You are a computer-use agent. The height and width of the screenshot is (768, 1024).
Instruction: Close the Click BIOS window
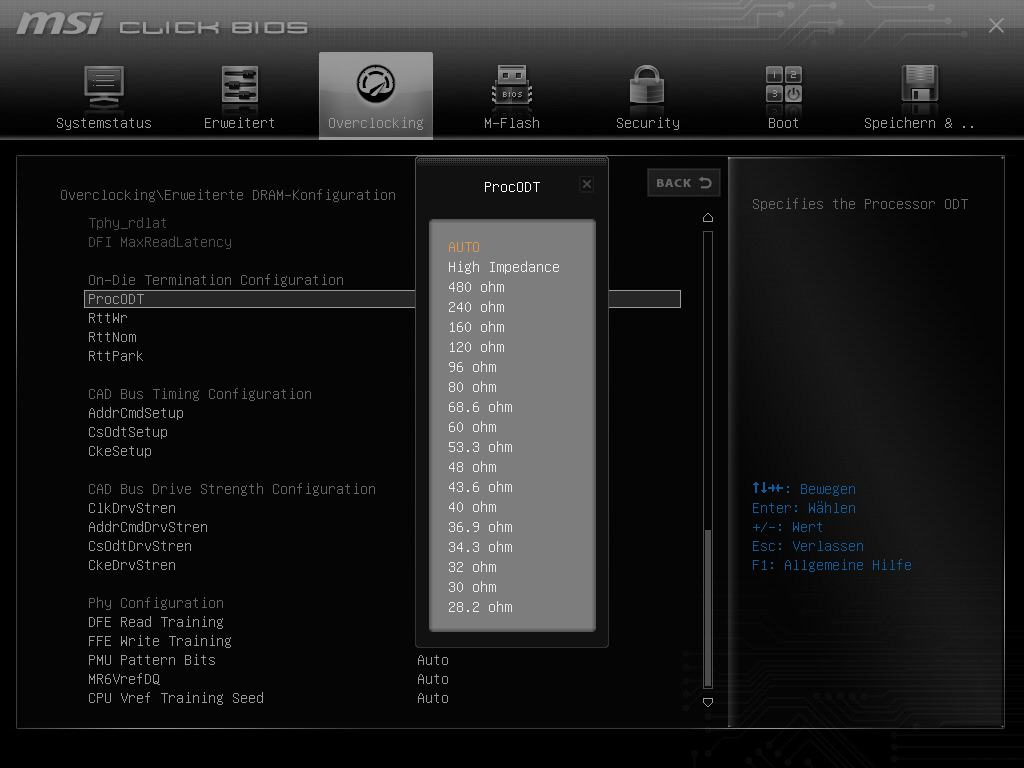(x=996, y=25)
